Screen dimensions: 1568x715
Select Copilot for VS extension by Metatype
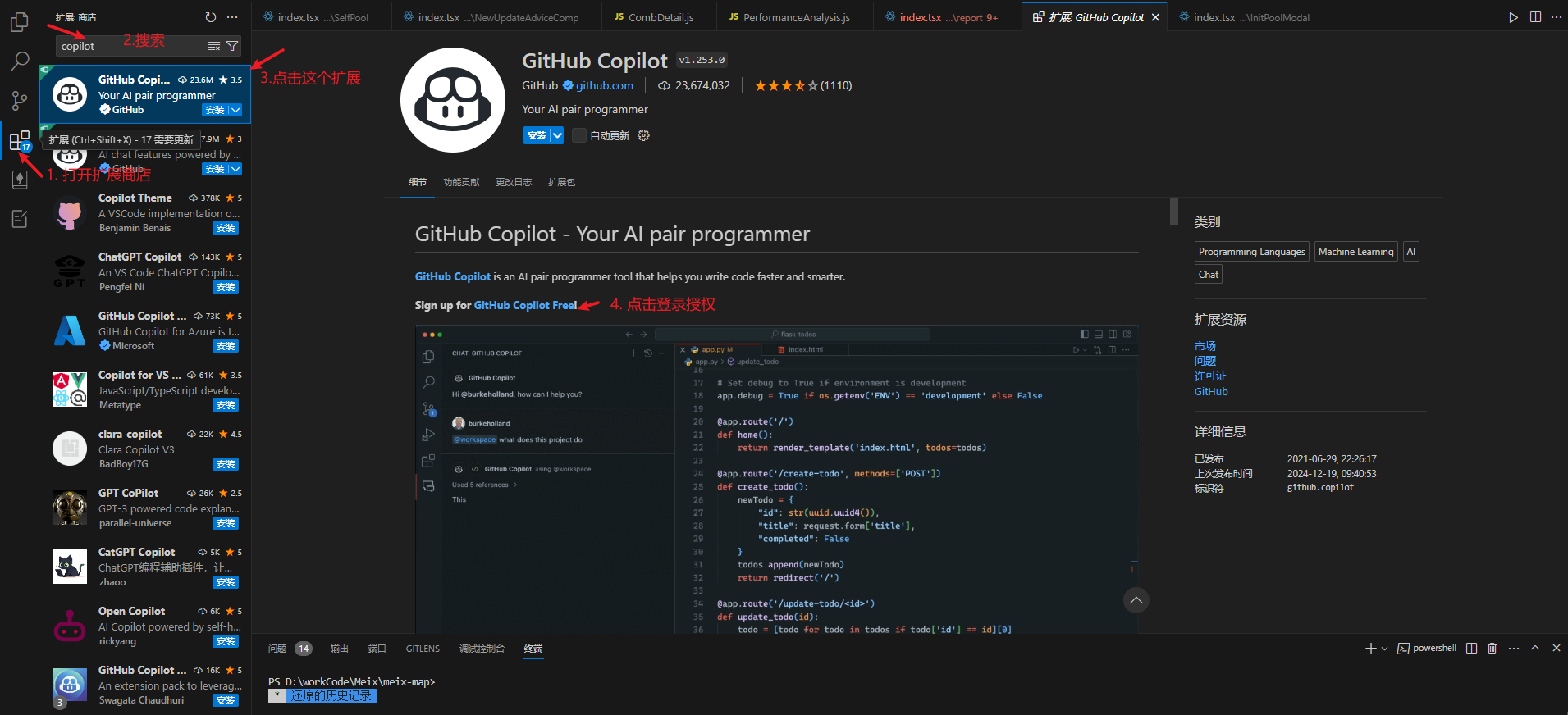click(145, 389)
